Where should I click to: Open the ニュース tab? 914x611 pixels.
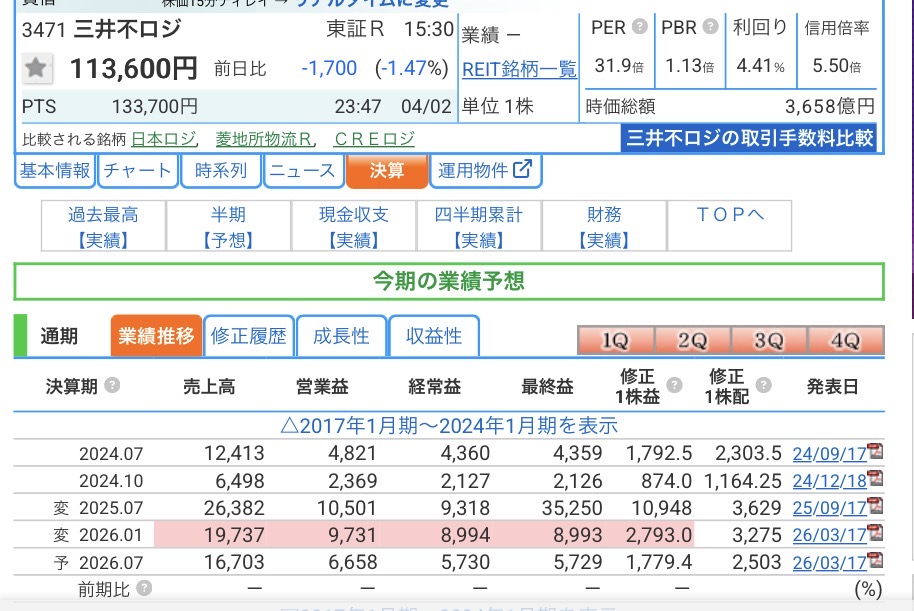click(x=302, y=171)
